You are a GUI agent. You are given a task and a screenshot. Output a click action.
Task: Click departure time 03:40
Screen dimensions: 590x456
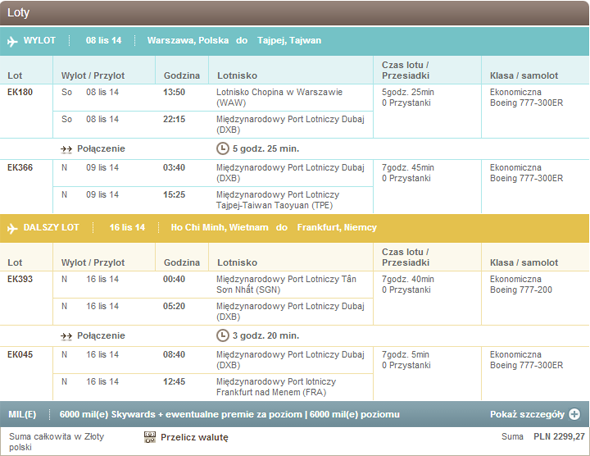174,168
